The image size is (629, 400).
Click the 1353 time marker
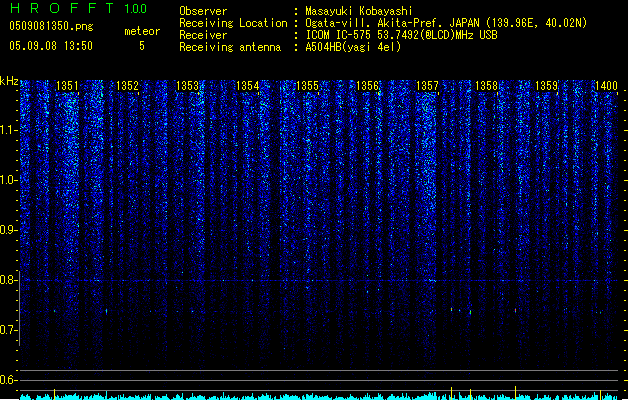pyautogui.click(x=187, y=86)
